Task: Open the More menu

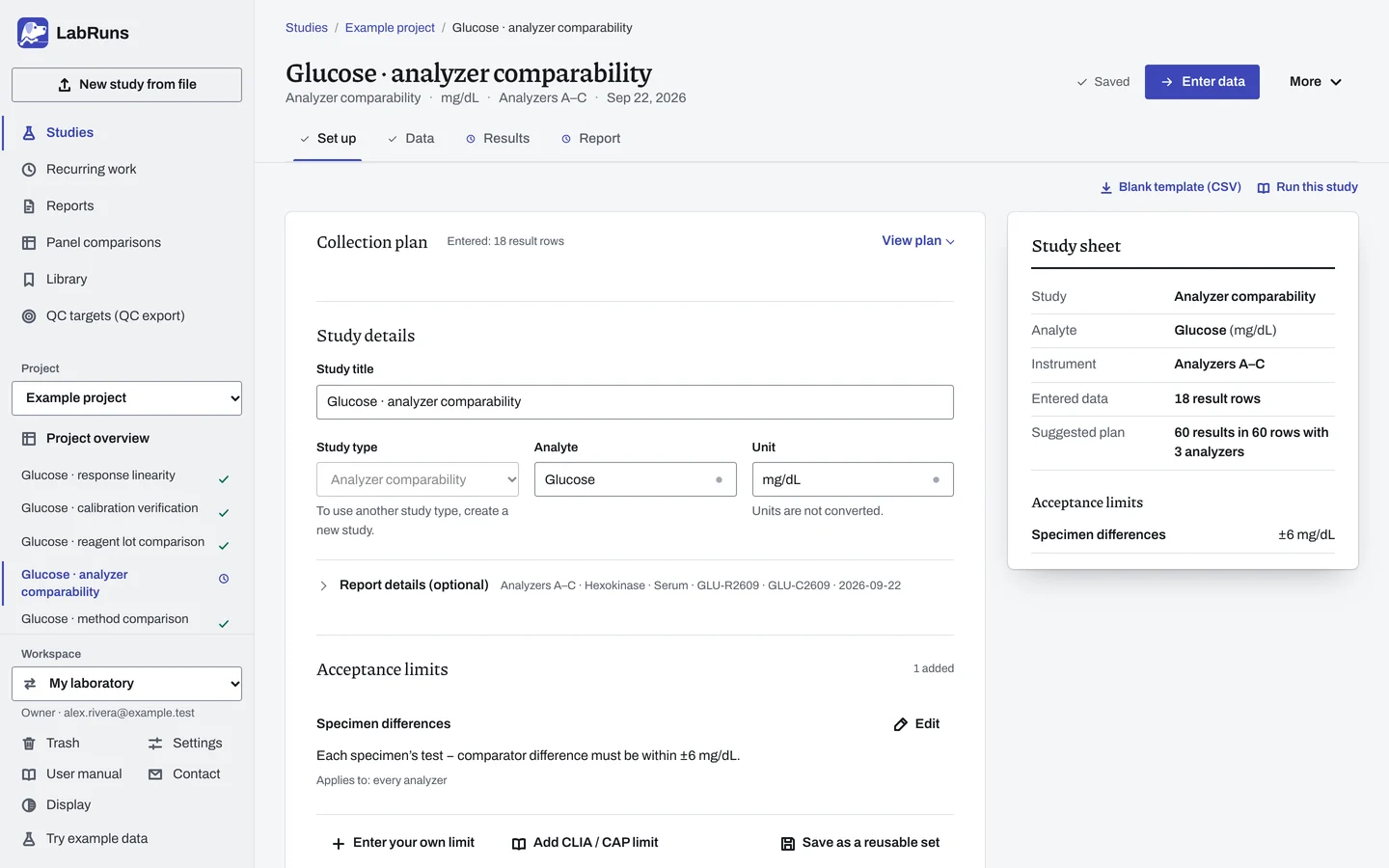Action: tap(1316, 82)
